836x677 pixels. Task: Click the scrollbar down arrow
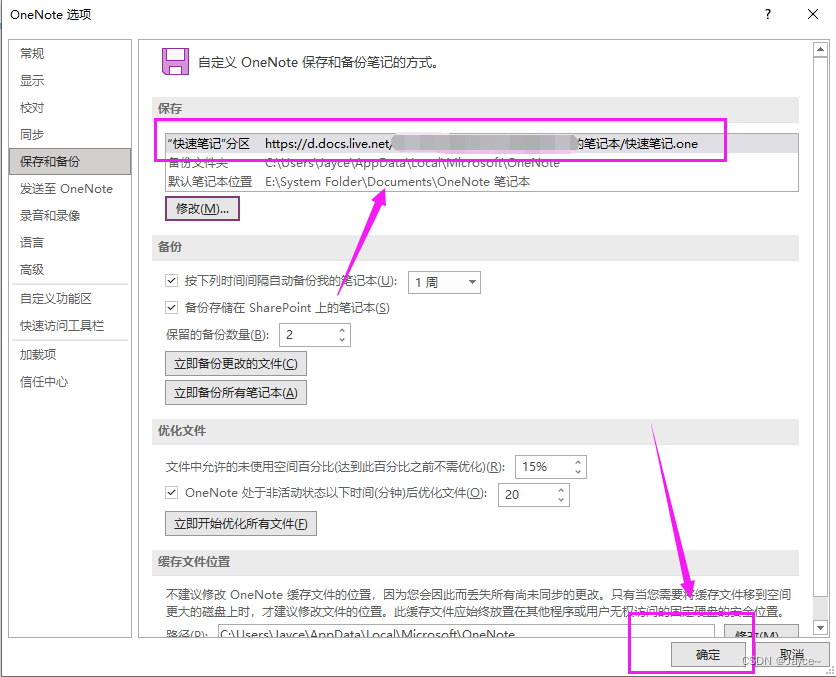pos(821,627)
